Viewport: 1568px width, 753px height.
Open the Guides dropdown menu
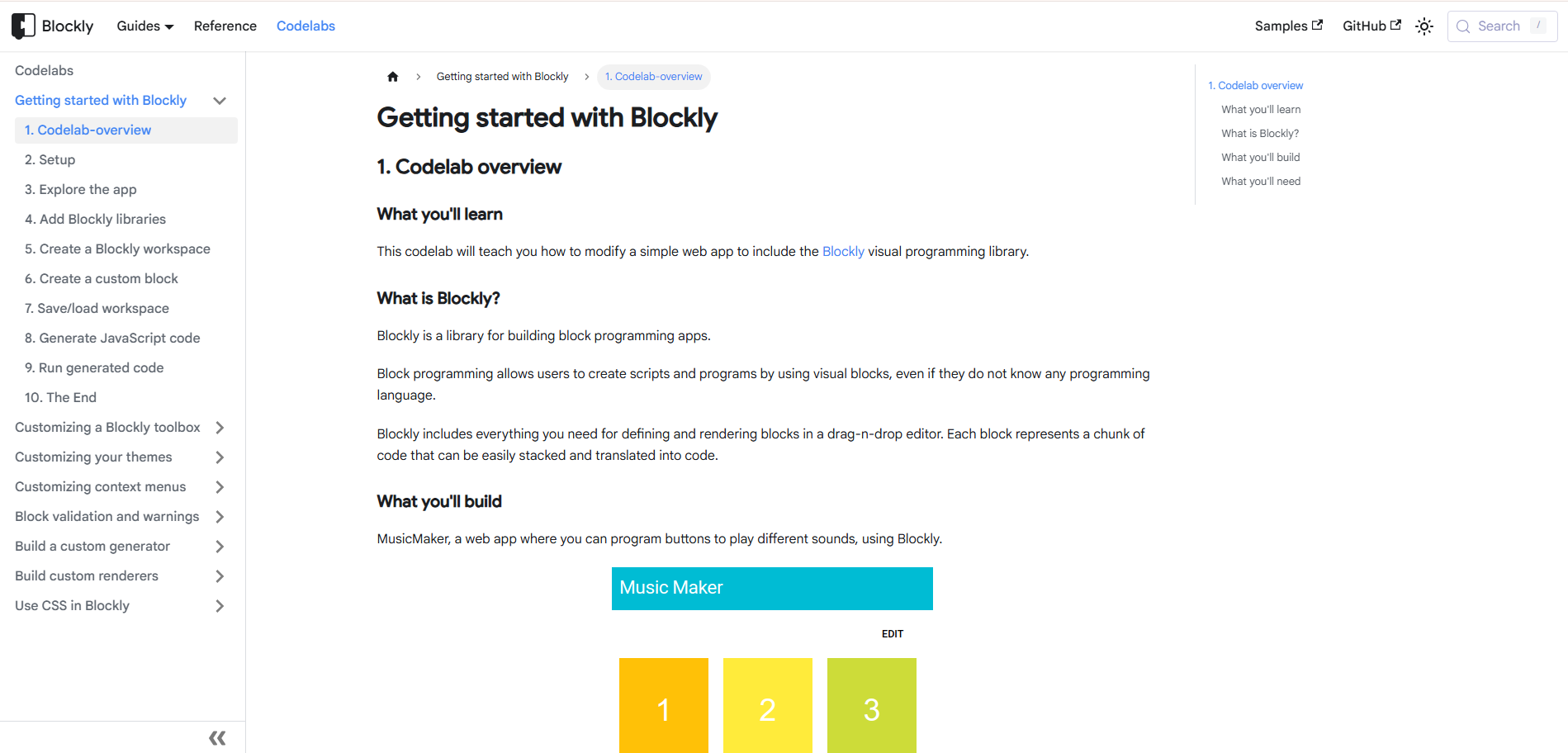[x=144, y=26]
